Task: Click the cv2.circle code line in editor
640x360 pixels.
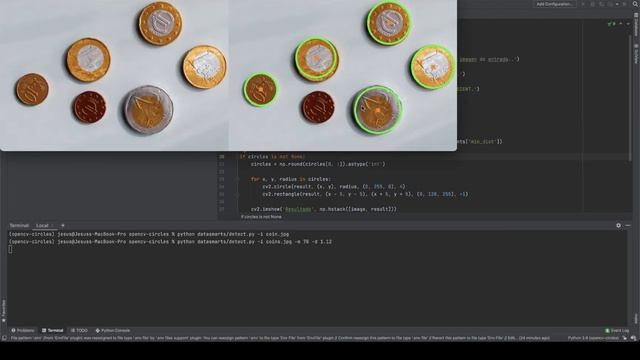Action: click(334, 187)
